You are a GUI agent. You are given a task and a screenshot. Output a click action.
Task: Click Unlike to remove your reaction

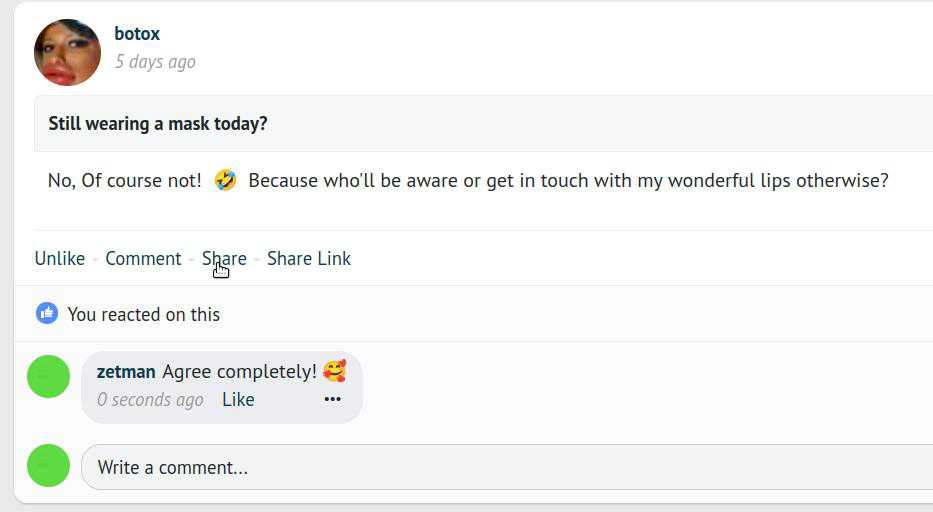click(60, 258)
